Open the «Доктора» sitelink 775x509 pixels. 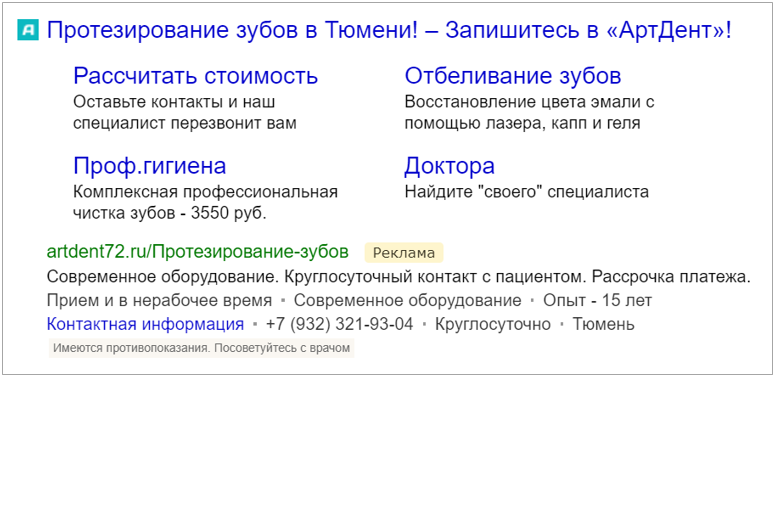click(449, 166)
